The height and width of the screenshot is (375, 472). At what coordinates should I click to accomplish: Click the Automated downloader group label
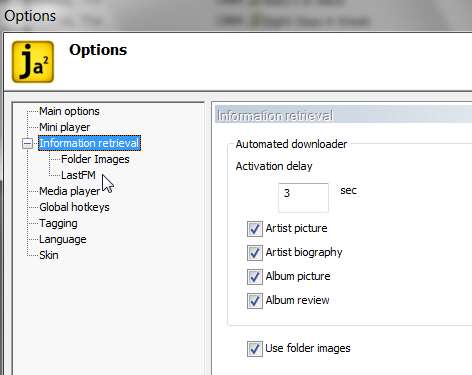(291, 144)
